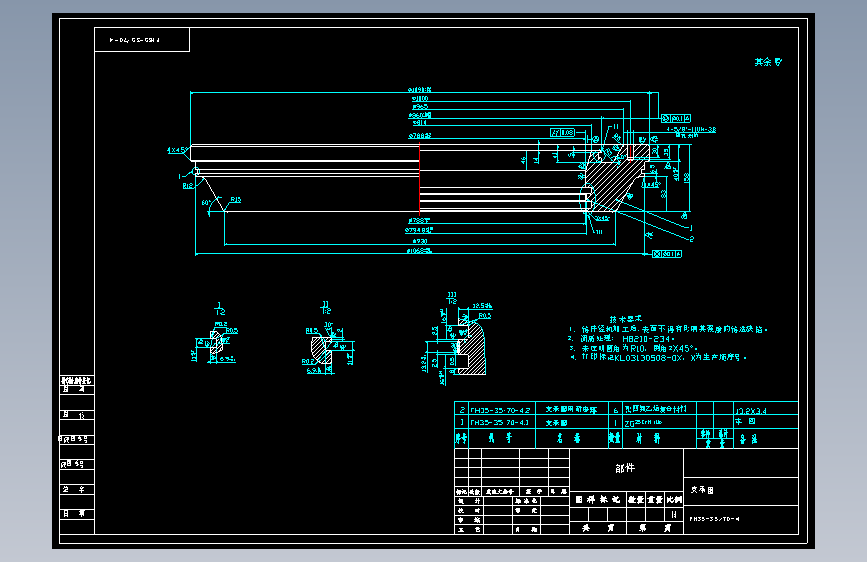Screen dimensions: 867x562
Task: Click the '4X45°' chamfer dimension label
Action: pos(176,150)
